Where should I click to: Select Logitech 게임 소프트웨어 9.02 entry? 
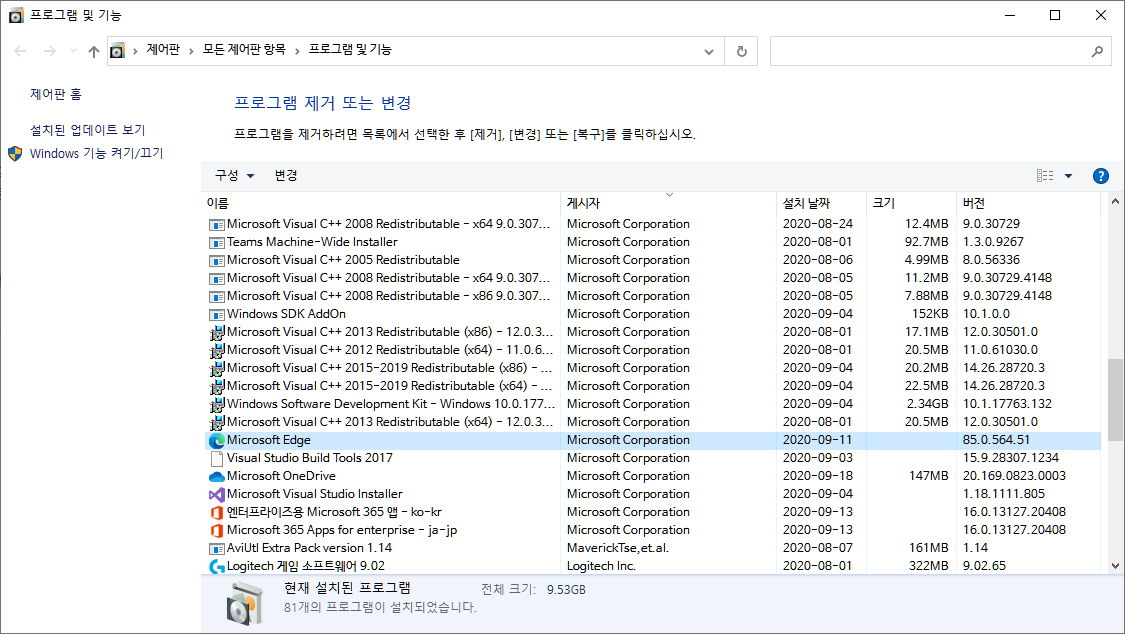point(306,567)
